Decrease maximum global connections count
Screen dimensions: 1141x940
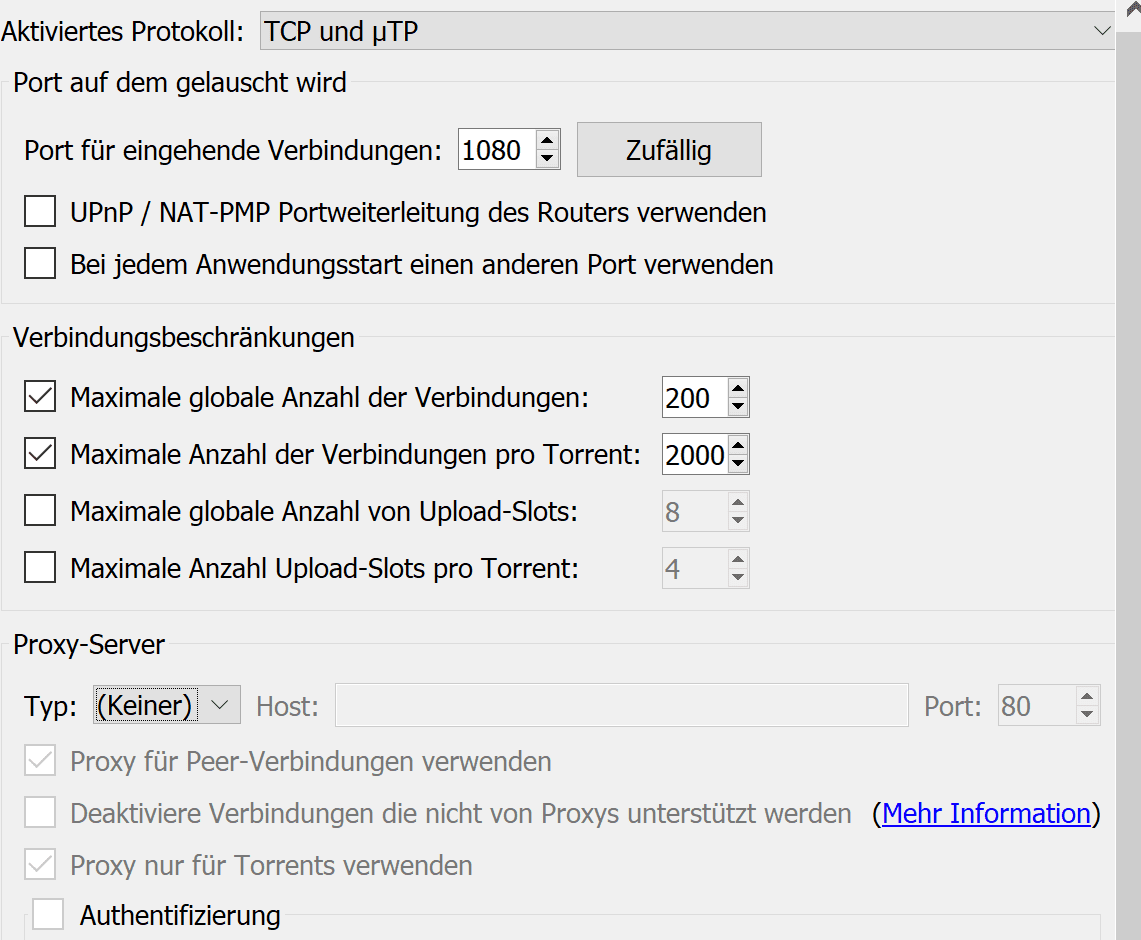coord(738,406)
